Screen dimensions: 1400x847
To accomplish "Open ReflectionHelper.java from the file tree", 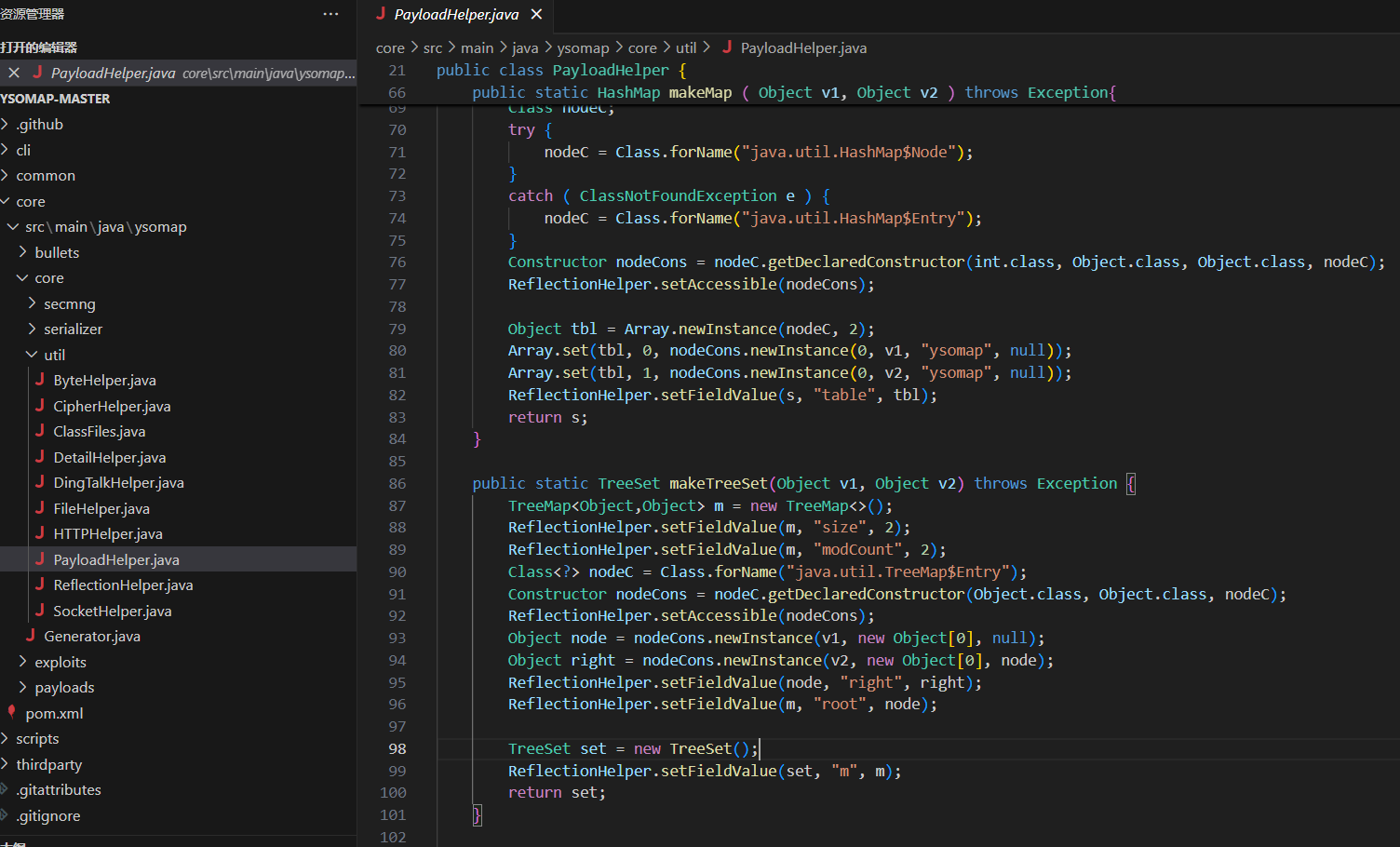I will [x=123, y=585].
